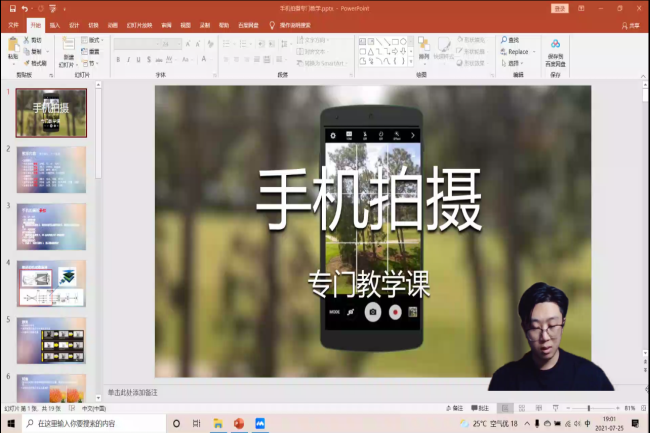Click the Undo arrow icon
This screenshot has height=433, width=650.
click(x=23, y=8)
